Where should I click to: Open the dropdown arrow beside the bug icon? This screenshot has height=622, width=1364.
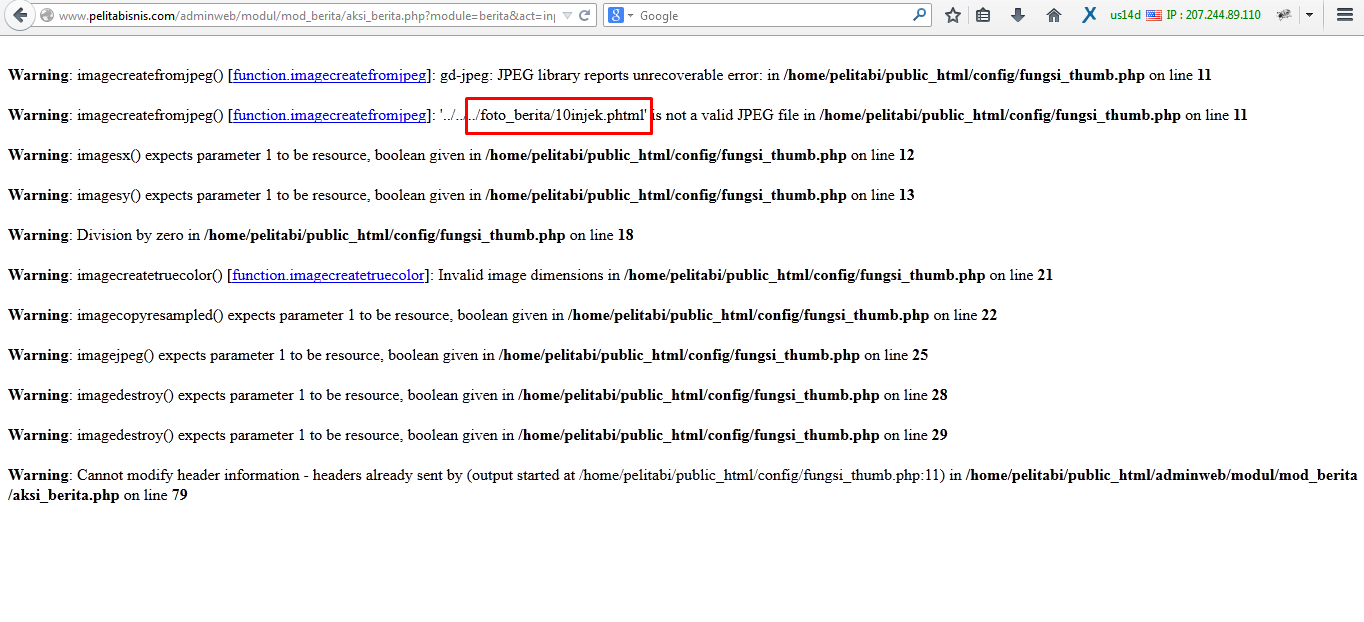tap(1309, 15)
